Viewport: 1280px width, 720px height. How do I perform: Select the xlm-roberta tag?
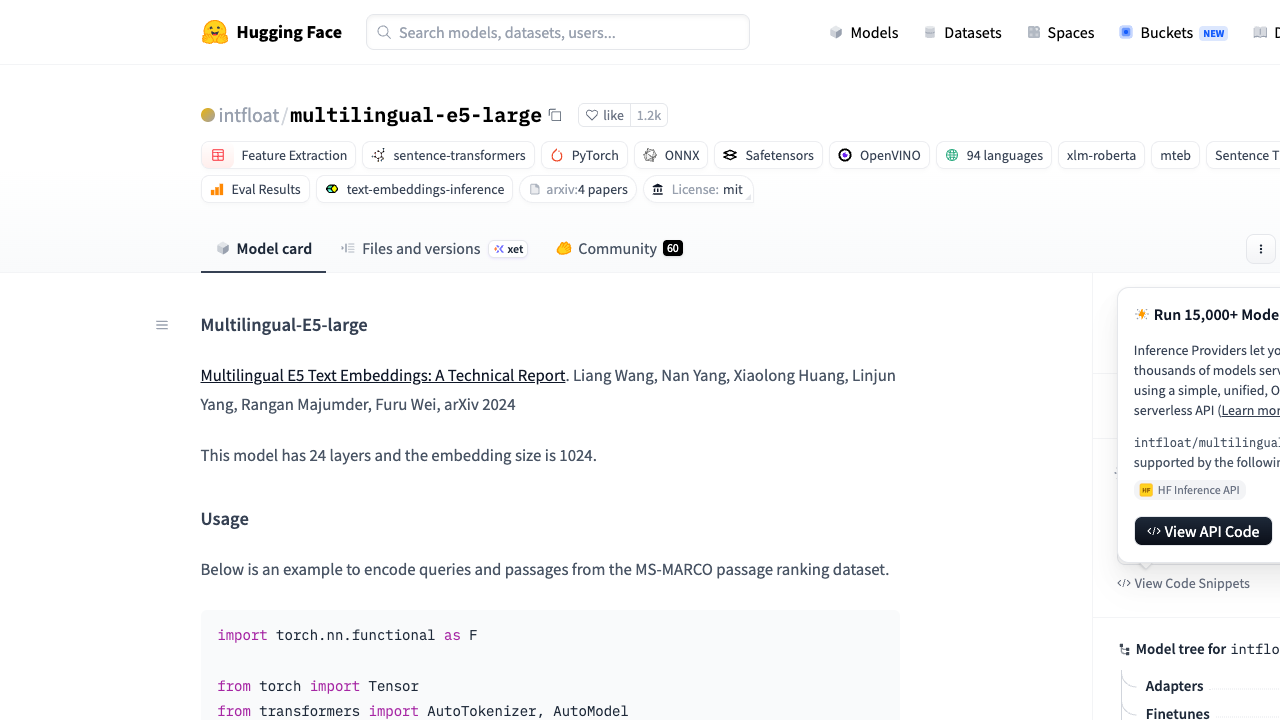coord(1101,155)
